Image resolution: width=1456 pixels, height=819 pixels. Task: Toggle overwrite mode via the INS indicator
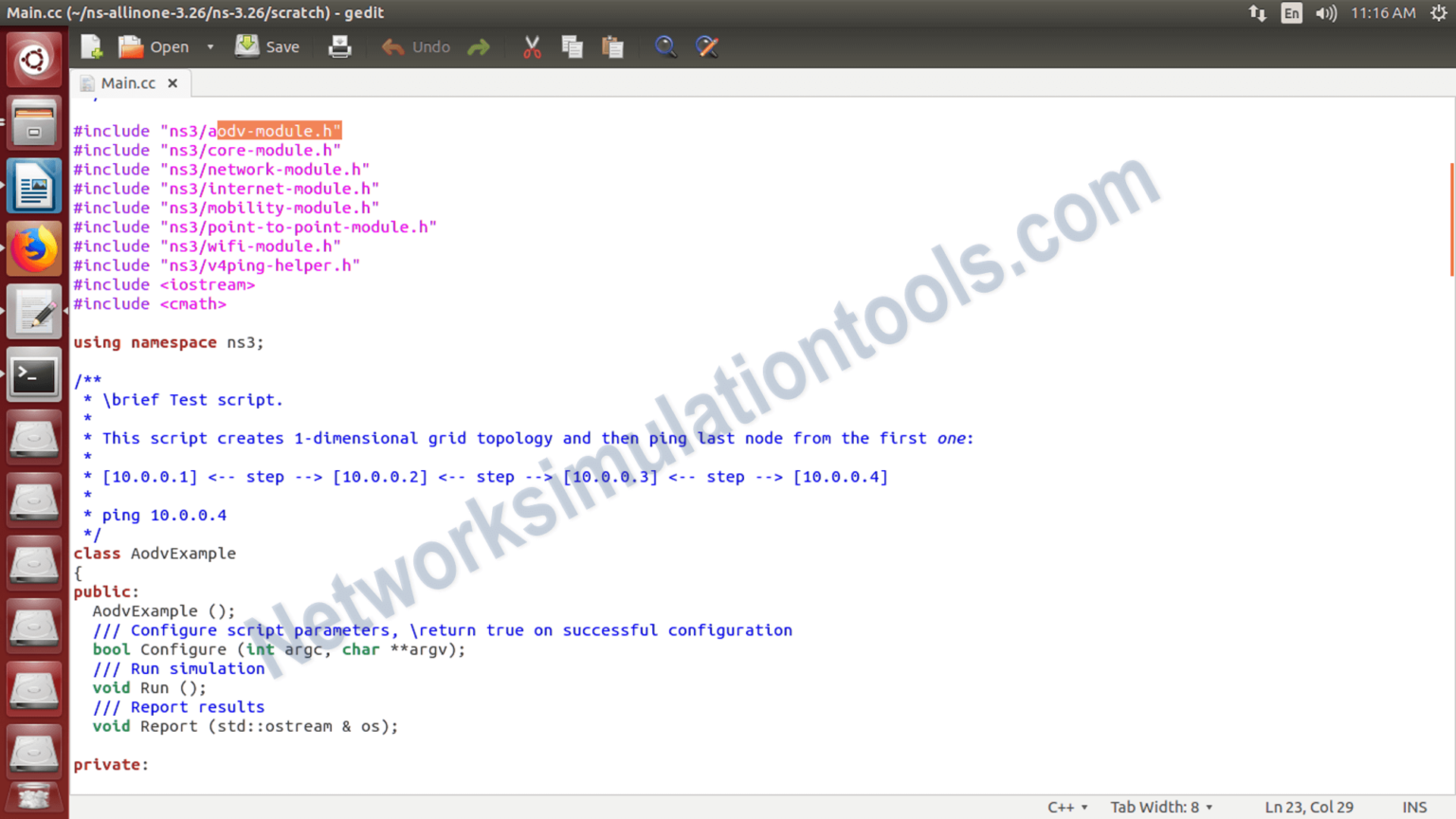tap(1414, 807)
